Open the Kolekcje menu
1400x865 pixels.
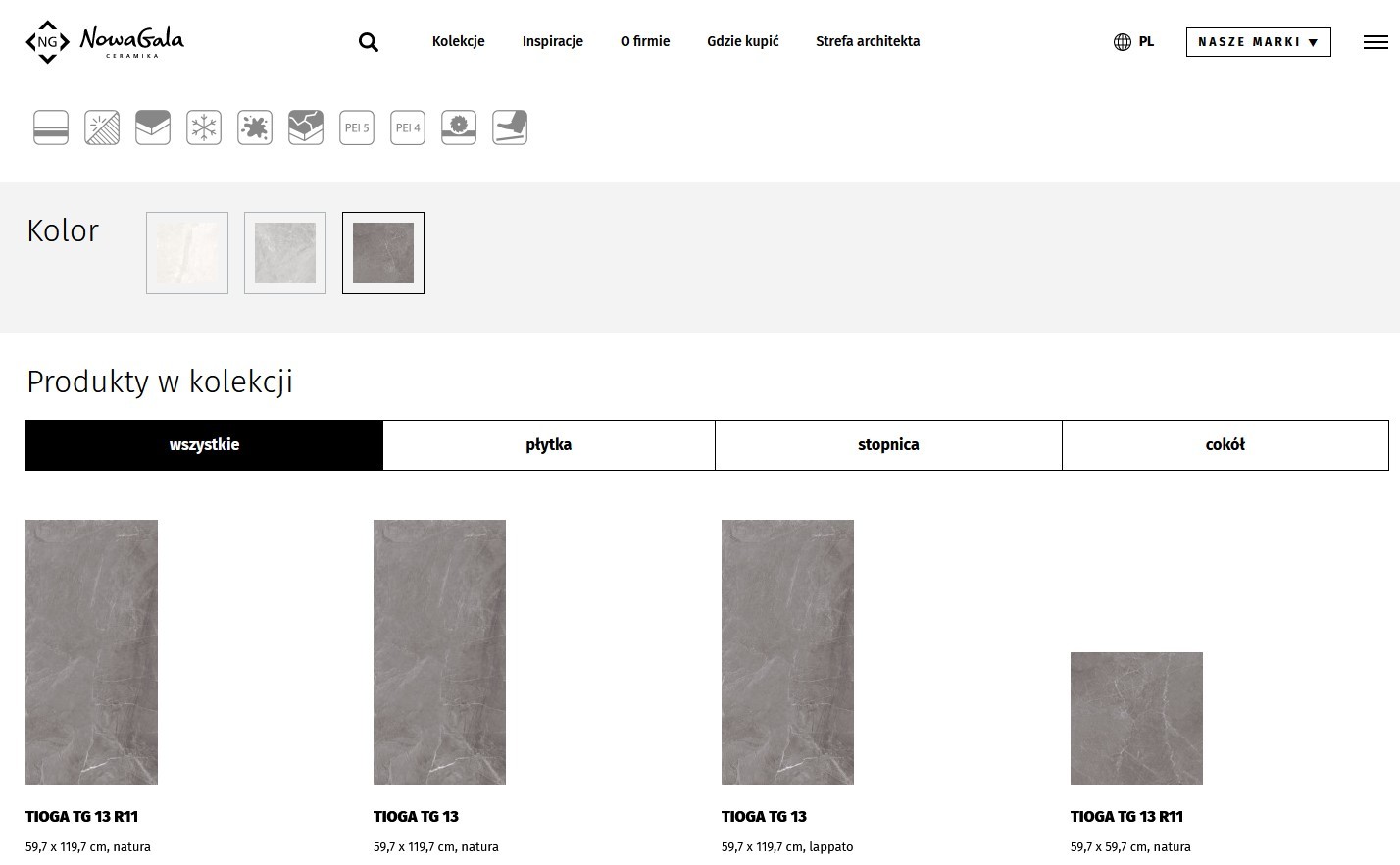click(459, 41)
